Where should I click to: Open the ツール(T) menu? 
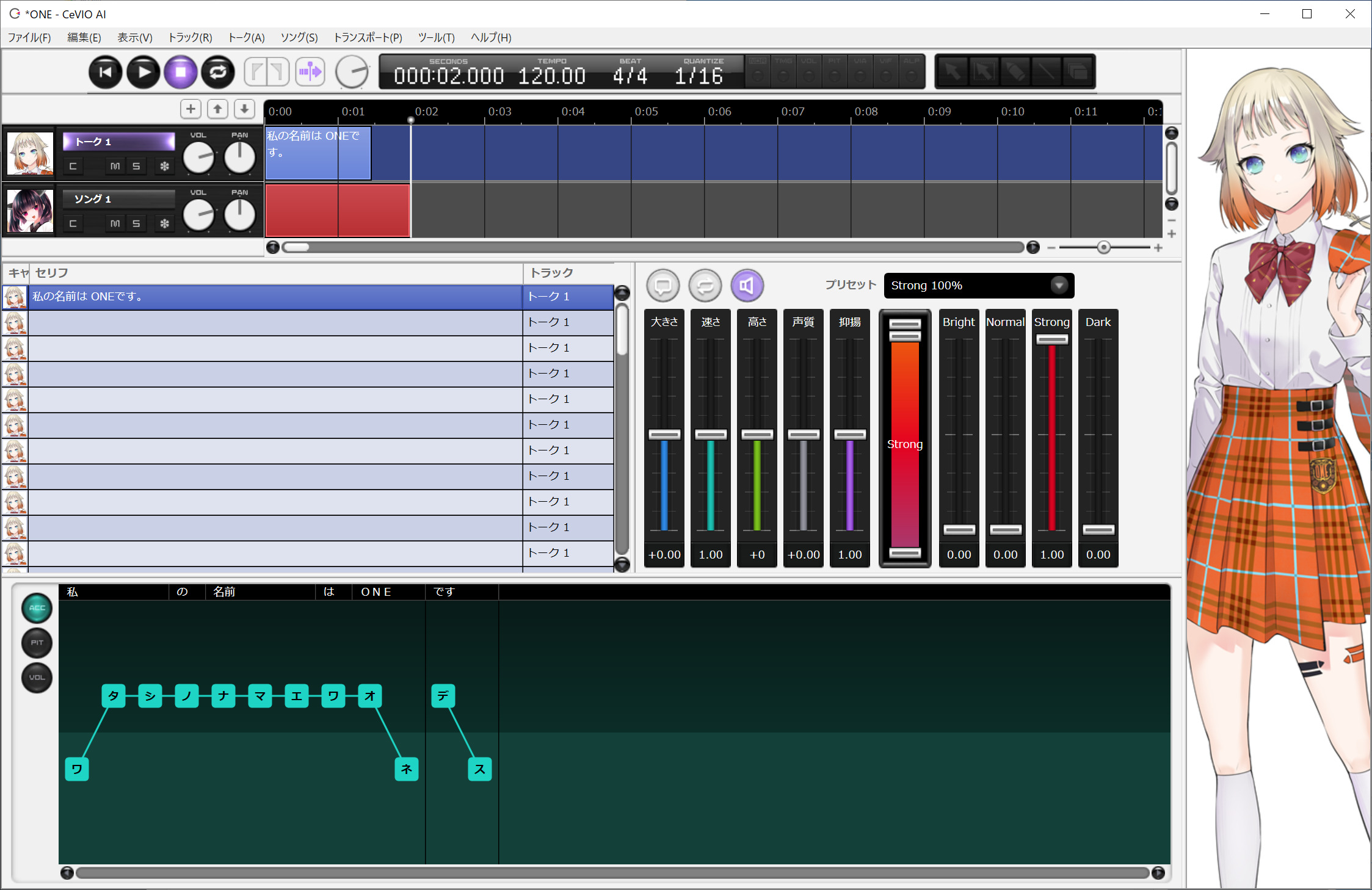[x=436, y=38]
